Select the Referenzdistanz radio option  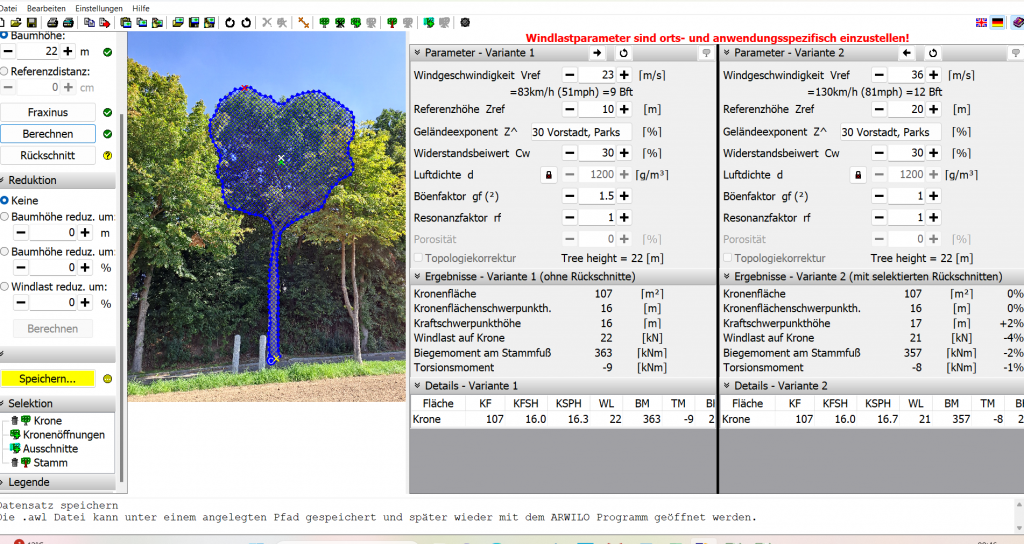tap(5, 71)
